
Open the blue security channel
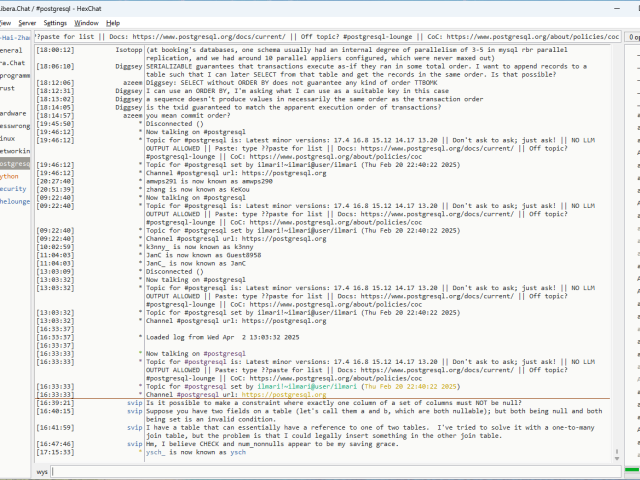pyautogui.click(x=13, y=188)
